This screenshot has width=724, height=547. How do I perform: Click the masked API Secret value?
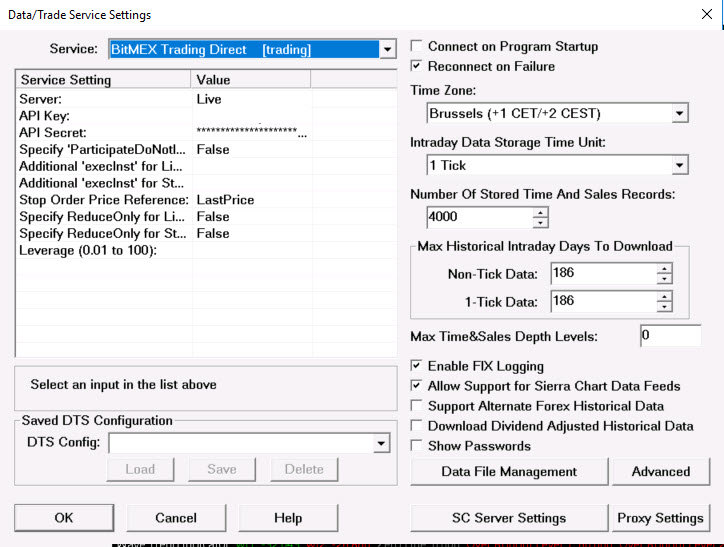[x=252, y=132]
